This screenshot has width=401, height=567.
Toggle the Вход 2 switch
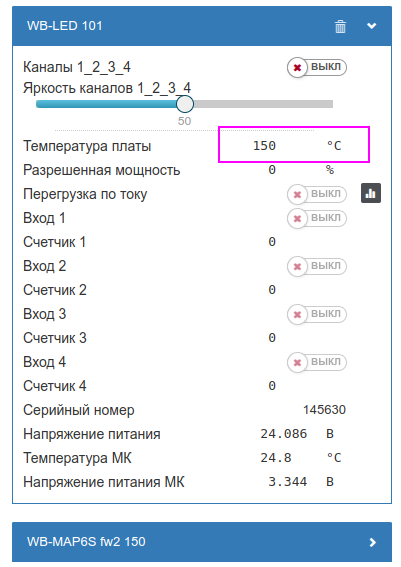coord(317,266)
